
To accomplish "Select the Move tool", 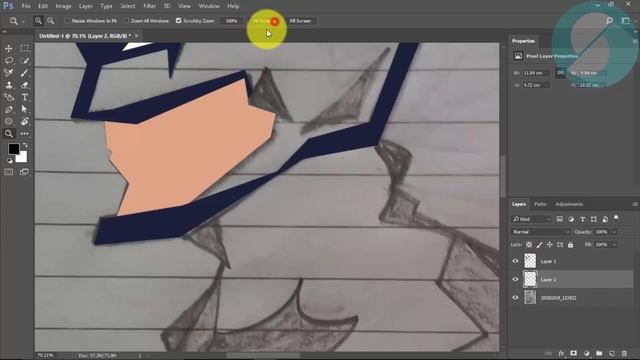I will click(x=9, y=49).
